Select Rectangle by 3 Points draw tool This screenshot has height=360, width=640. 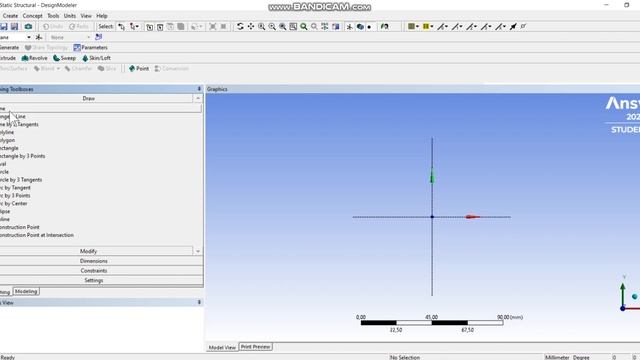click(22, 156)
